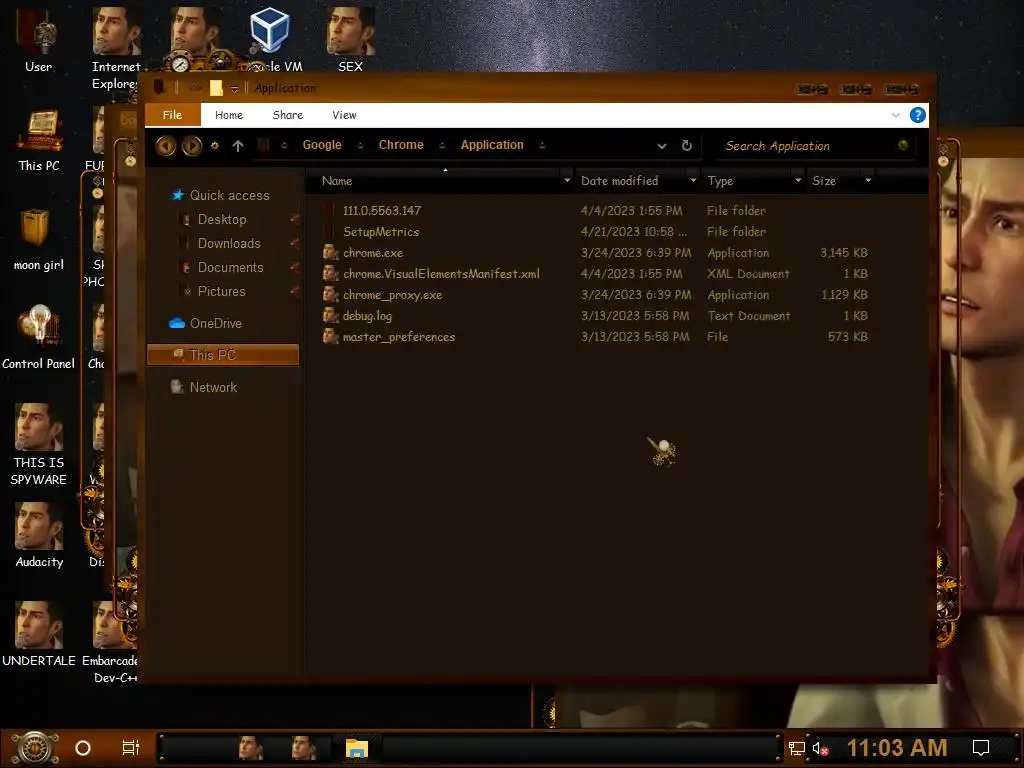This screenshot has height=768, width=1024.
Task: Select chrome_proxy.exe file icon
Action: 330,295
